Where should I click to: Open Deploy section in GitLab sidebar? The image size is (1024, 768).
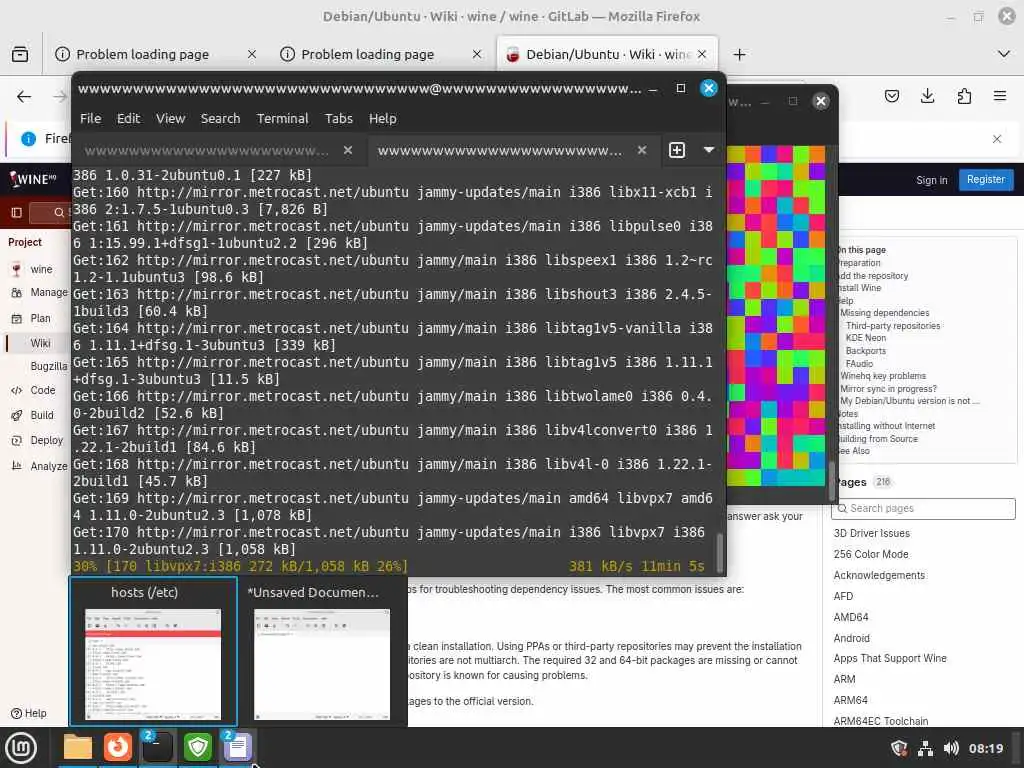pos(46,440)
